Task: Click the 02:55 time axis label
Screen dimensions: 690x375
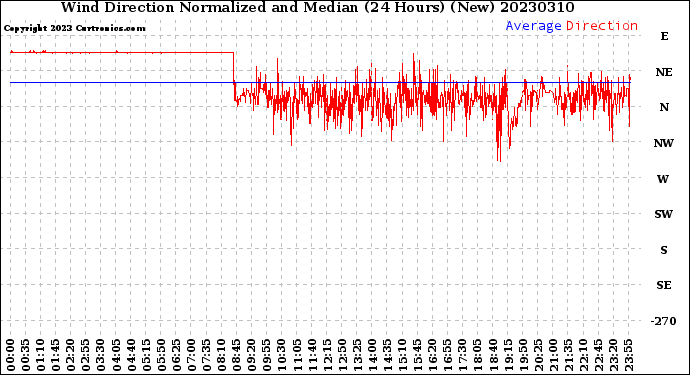Action: [x=86, y=355]
